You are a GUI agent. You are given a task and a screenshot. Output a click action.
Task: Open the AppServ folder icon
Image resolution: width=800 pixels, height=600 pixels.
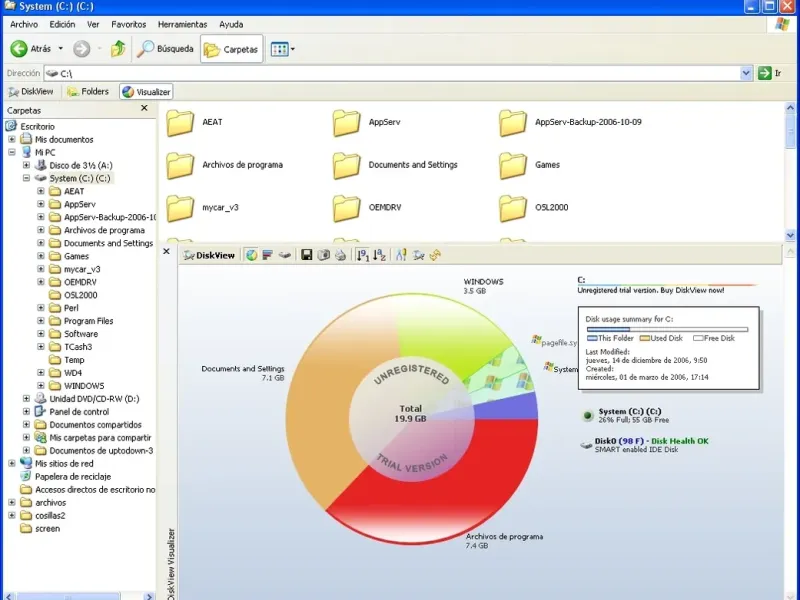[347, 122]
